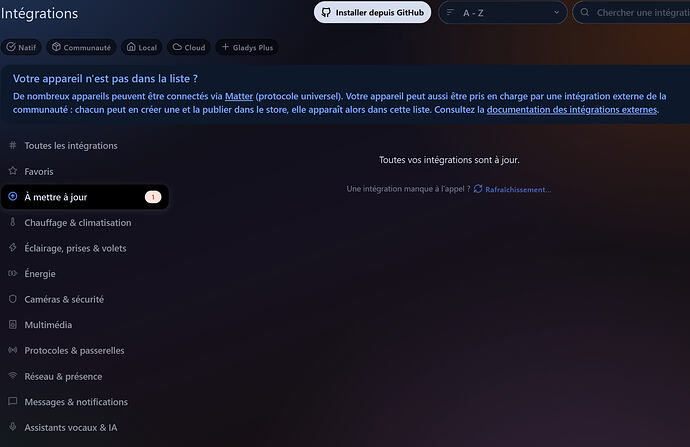Enable the Cloud filter chip
This screenshot has height=447, width=690.
pyautogui.click(x=188, y=47)
